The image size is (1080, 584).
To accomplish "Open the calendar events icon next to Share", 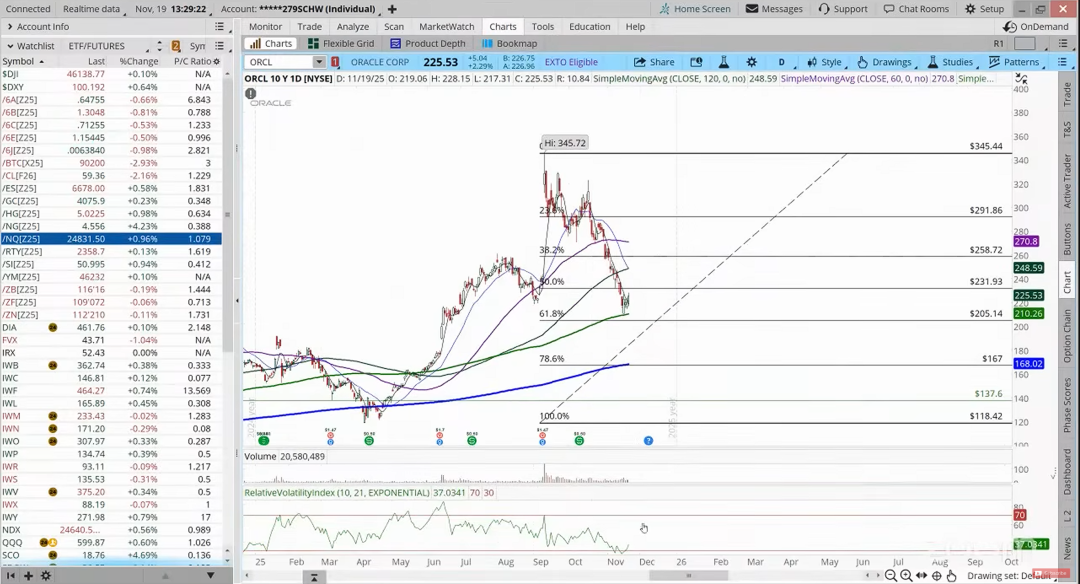I will (x=696, y=62).
